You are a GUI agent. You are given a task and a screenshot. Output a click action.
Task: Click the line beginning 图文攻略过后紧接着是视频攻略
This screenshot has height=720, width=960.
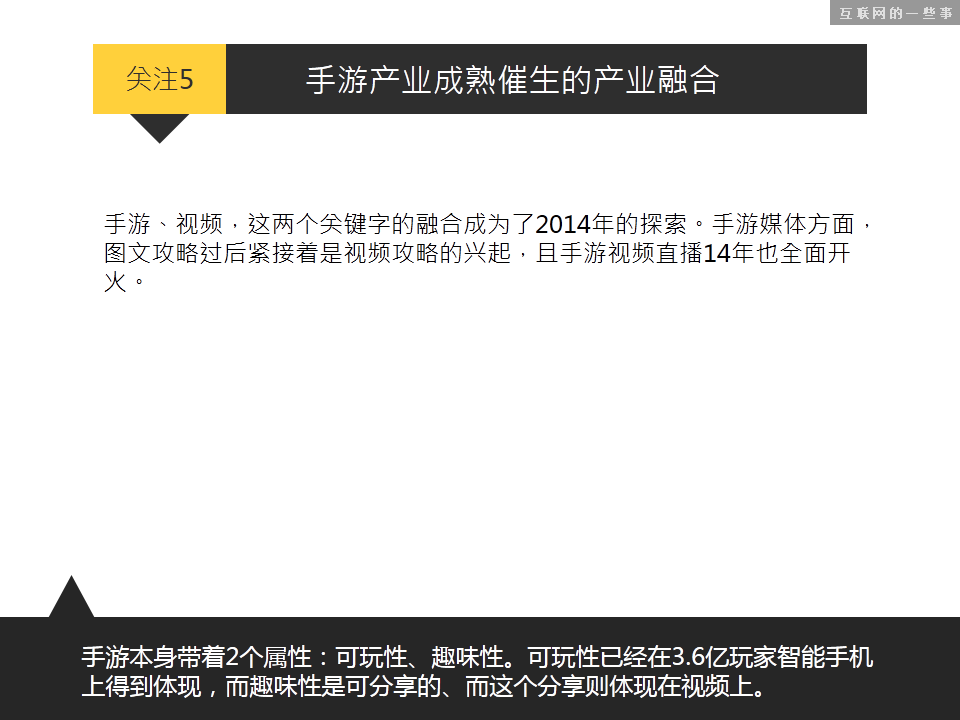click(x=477, y=253)
